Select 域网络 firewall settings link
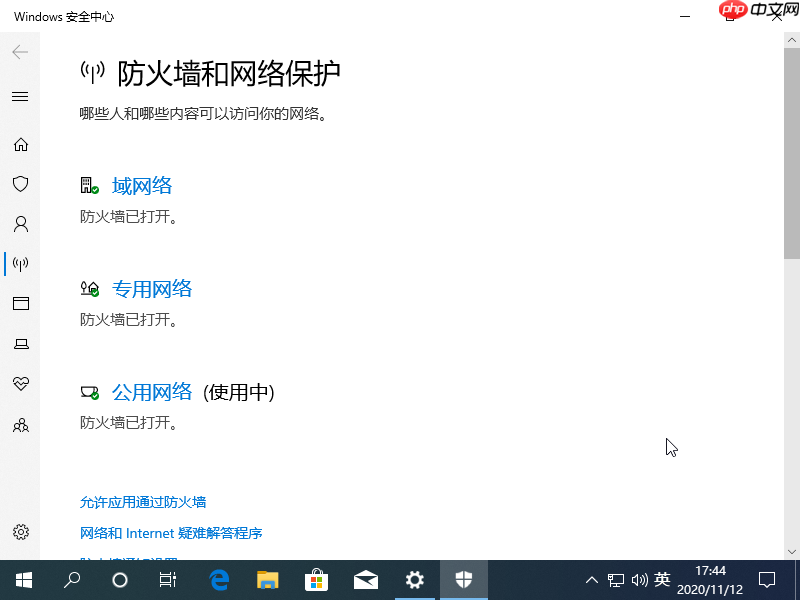The height and width of the screenshot is (600, 800). (x=142, y=185)
